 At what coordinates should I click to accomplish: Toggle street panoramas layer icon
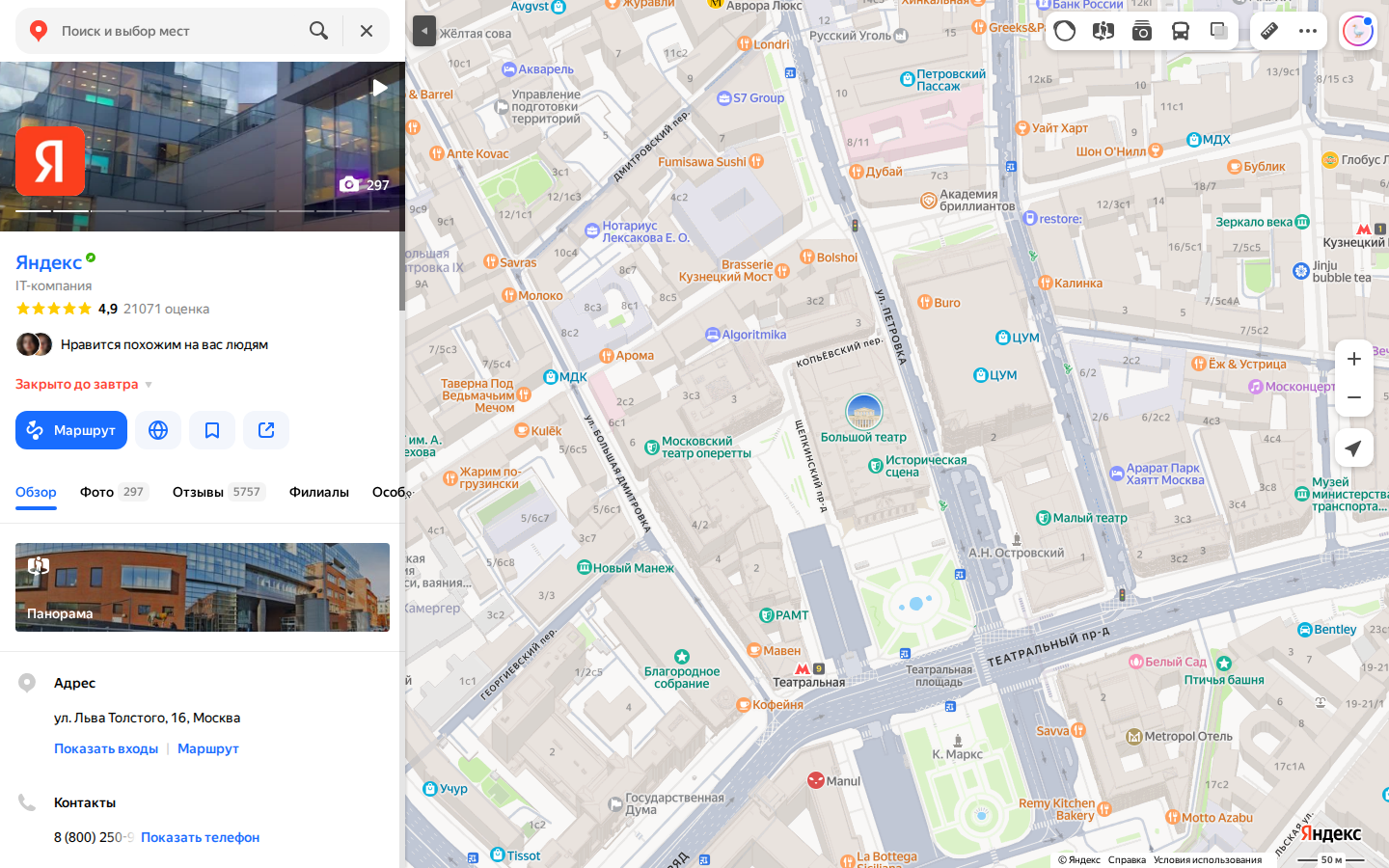coord(1103,31)
